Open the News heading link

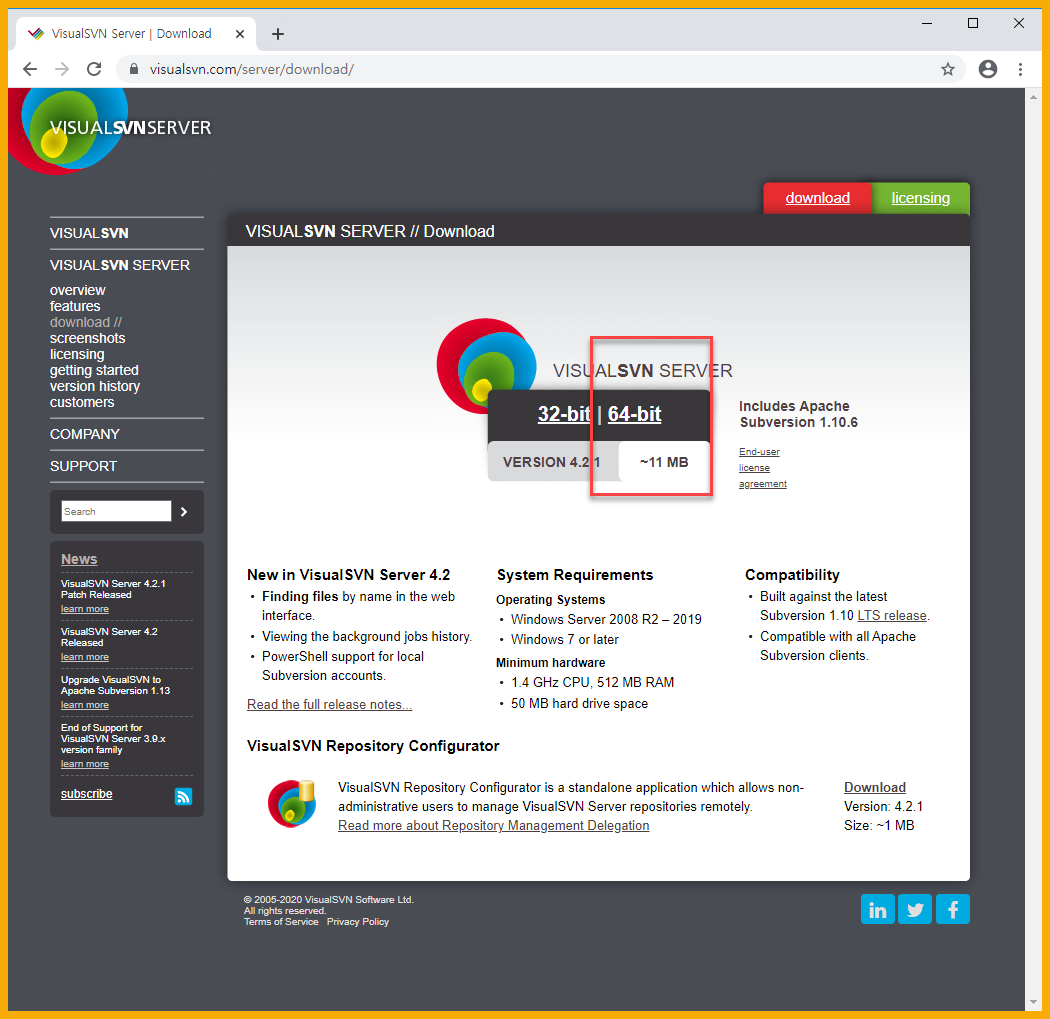(x=79, y=559)
